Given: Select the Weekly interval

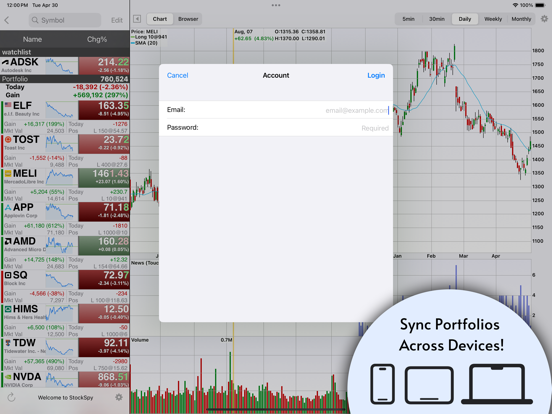Looking at the screenshot, I should click(493, 19).
